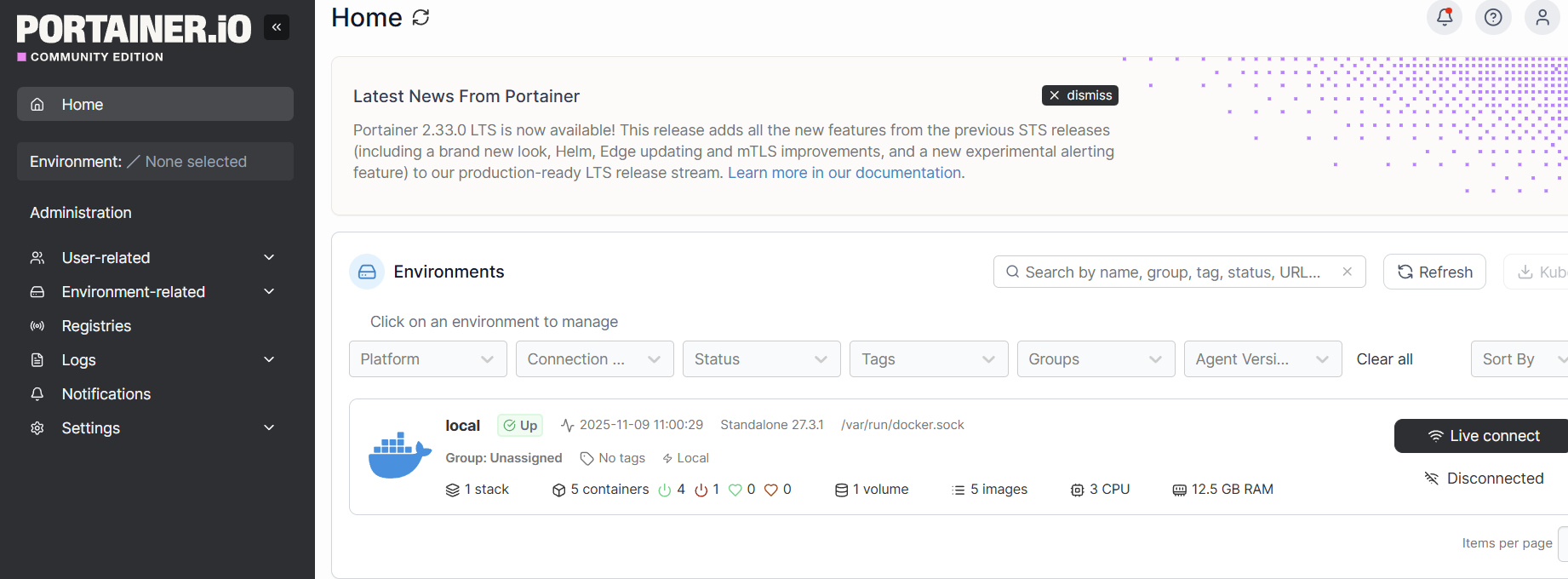Click Clear all filters
This screenshot has width=1568, height=579.
[x=1384, y=358]
